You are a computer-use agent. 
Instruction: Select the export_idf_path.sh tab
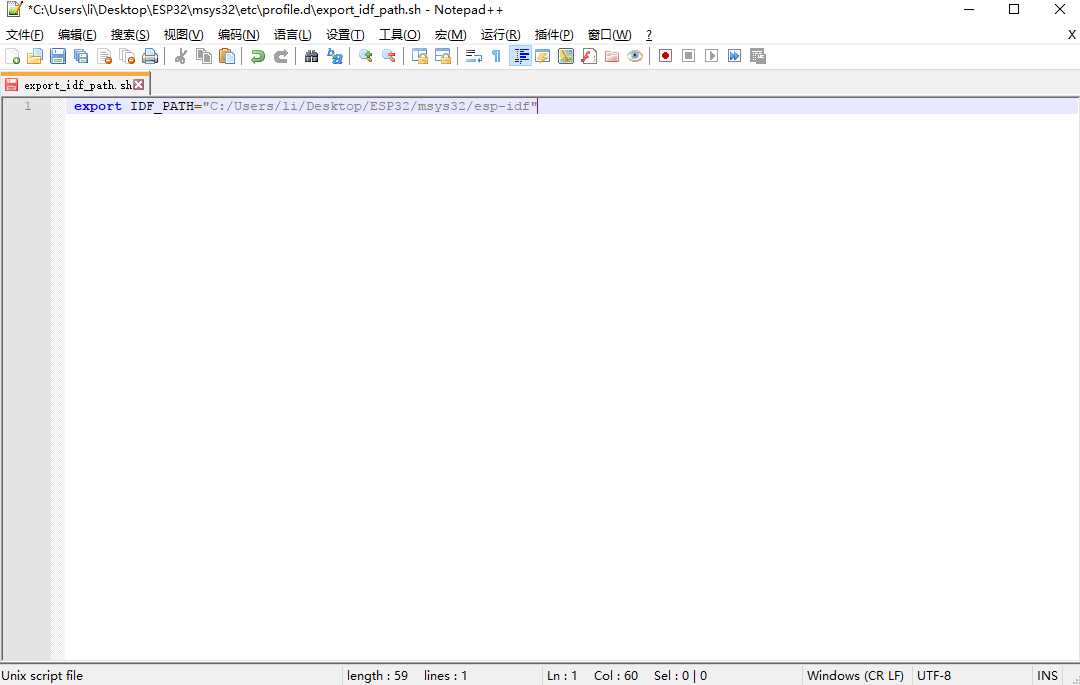tap(75, 85)
